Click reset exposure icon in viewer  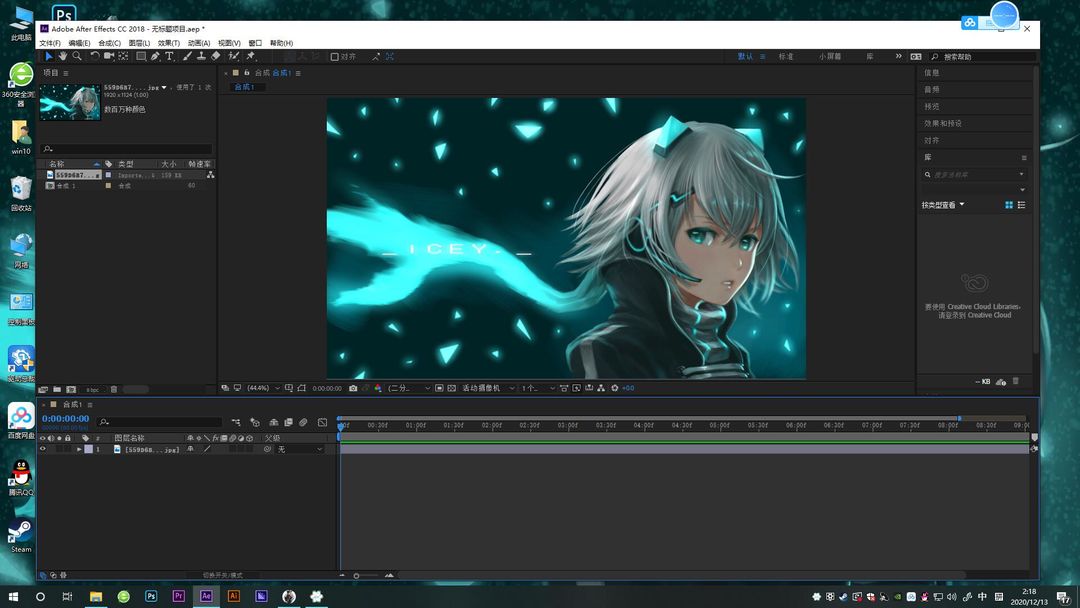pos(615,388)
